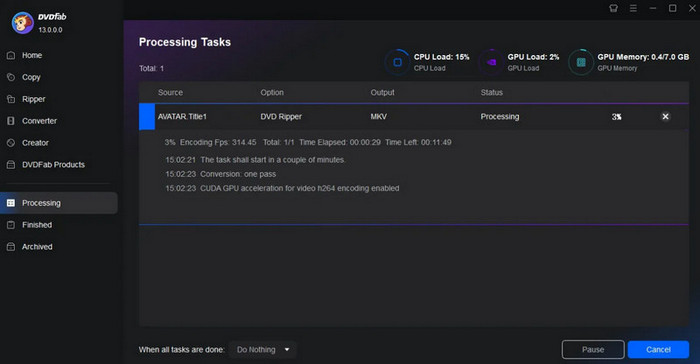Image resolution: width=700 pixels, height=364 pixels.
Task: Click the blue progress bar on AVATAR row
Action: [x=147, y=117]
